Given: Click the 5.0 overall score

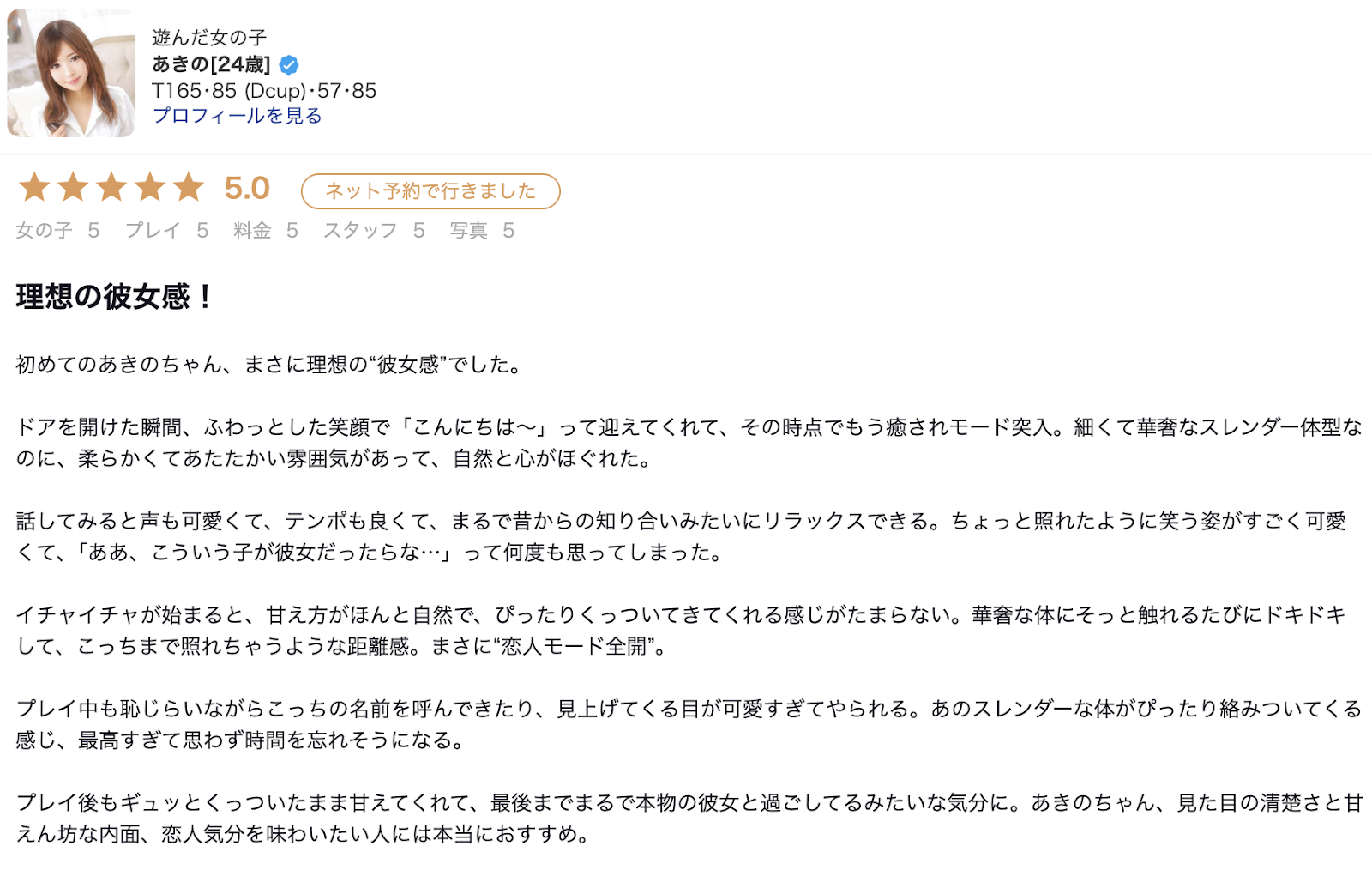Looking at the screenshot, I should [247, 188].
